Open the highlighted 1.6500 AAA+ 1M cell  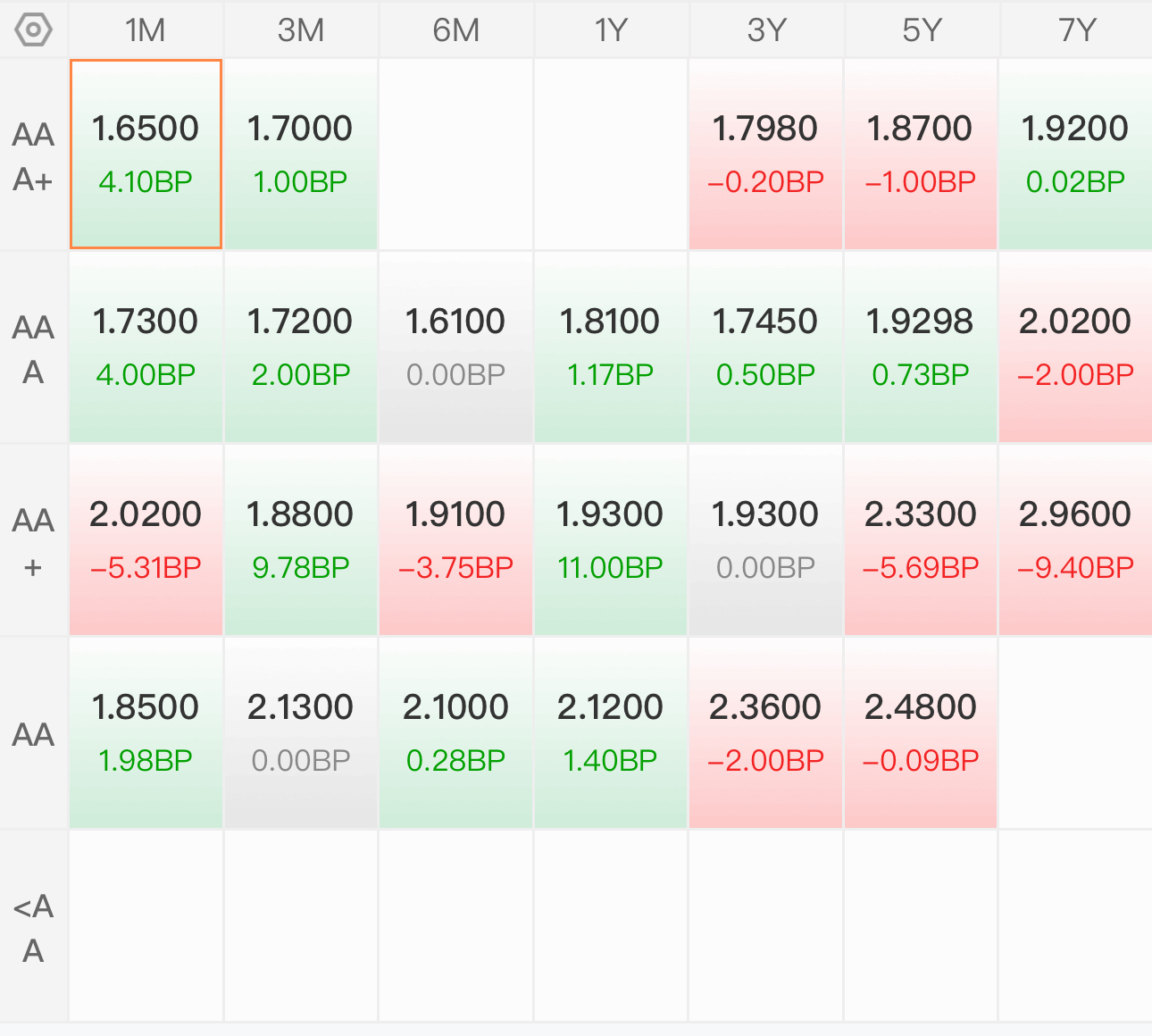pyautogui.click(x=146, y=154)
